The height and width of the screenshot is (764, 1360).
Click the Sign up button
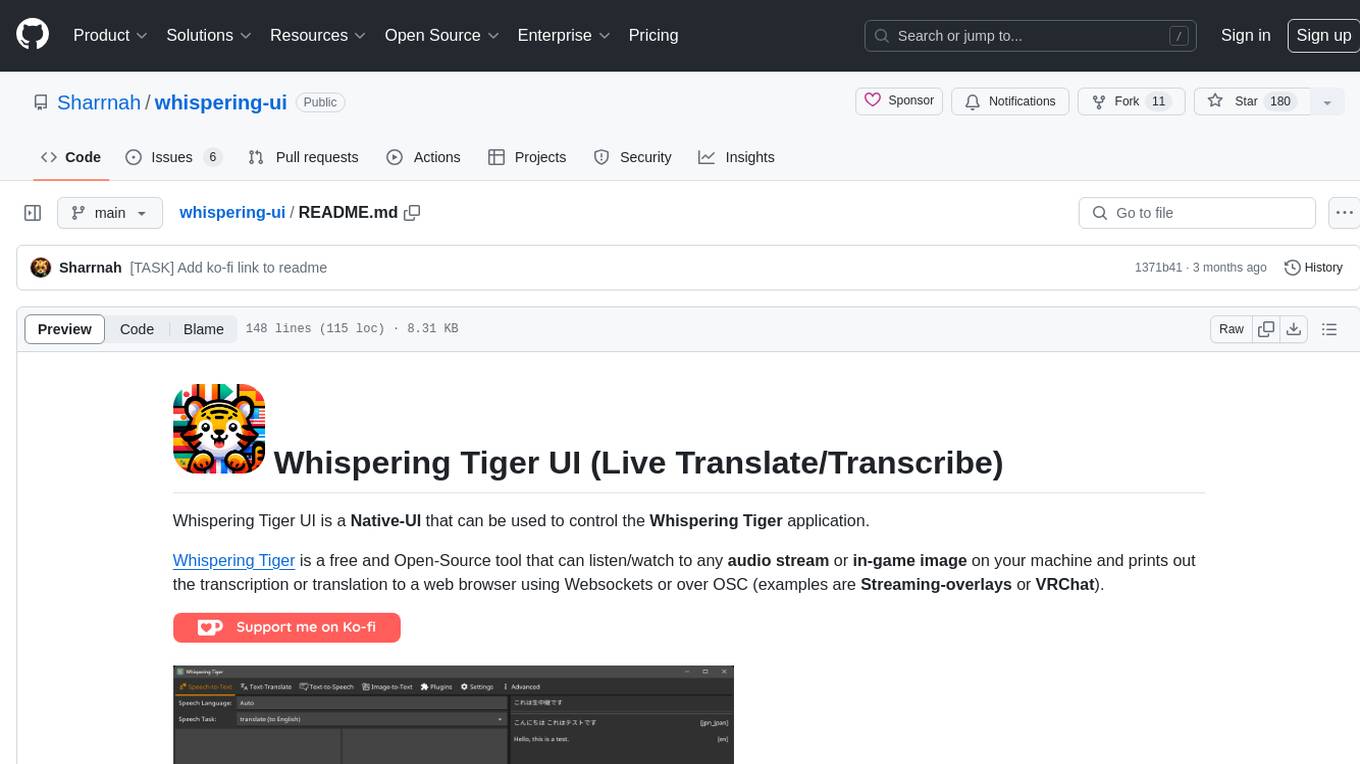pyautogui.click(x=1323, y=35)
